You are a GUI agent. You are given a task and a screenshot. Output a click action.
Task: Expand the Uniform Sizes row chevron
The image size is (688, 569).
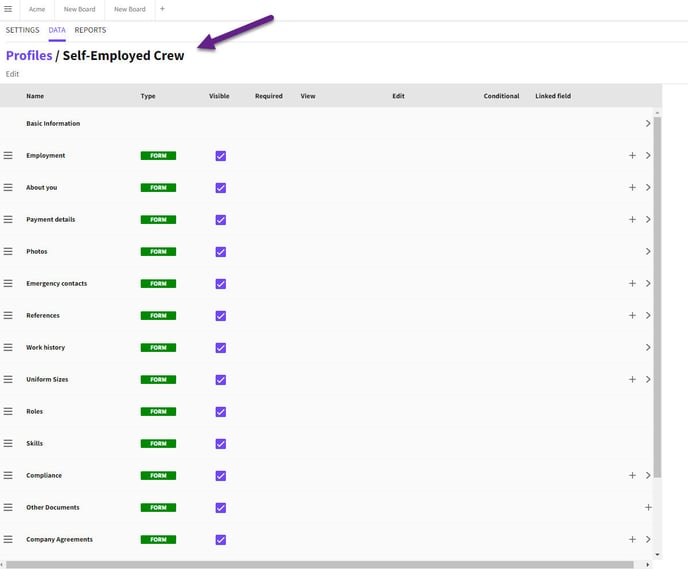click(x=648, y=379)
